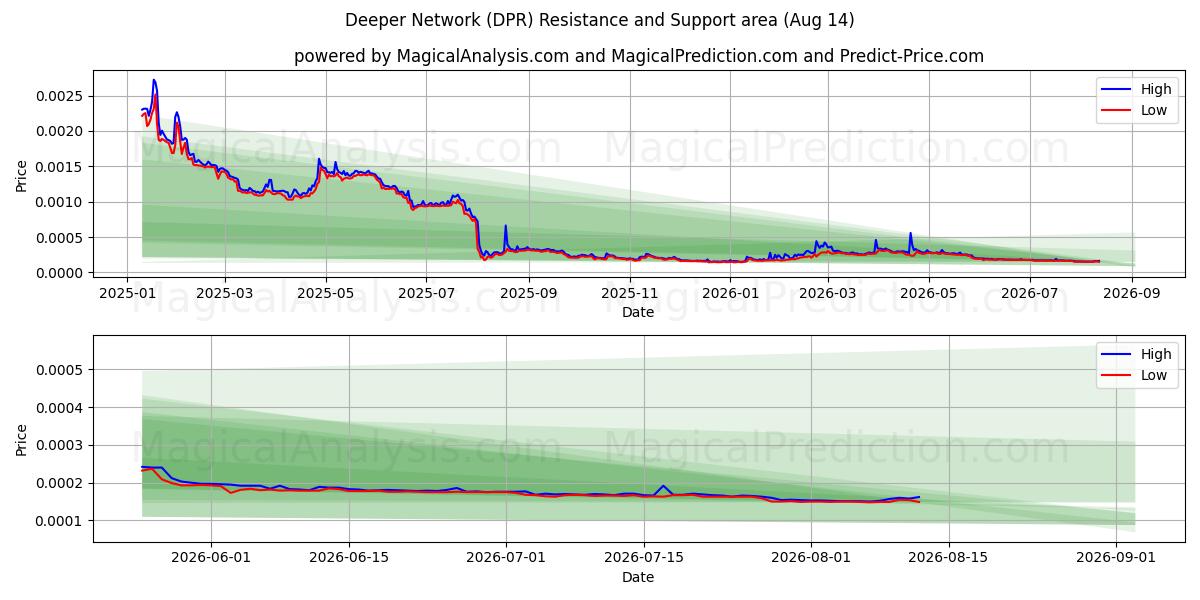The image size is (1200, 600).
Task: Click the 2026-09-01 date tick label
Action: point(1117,557)
